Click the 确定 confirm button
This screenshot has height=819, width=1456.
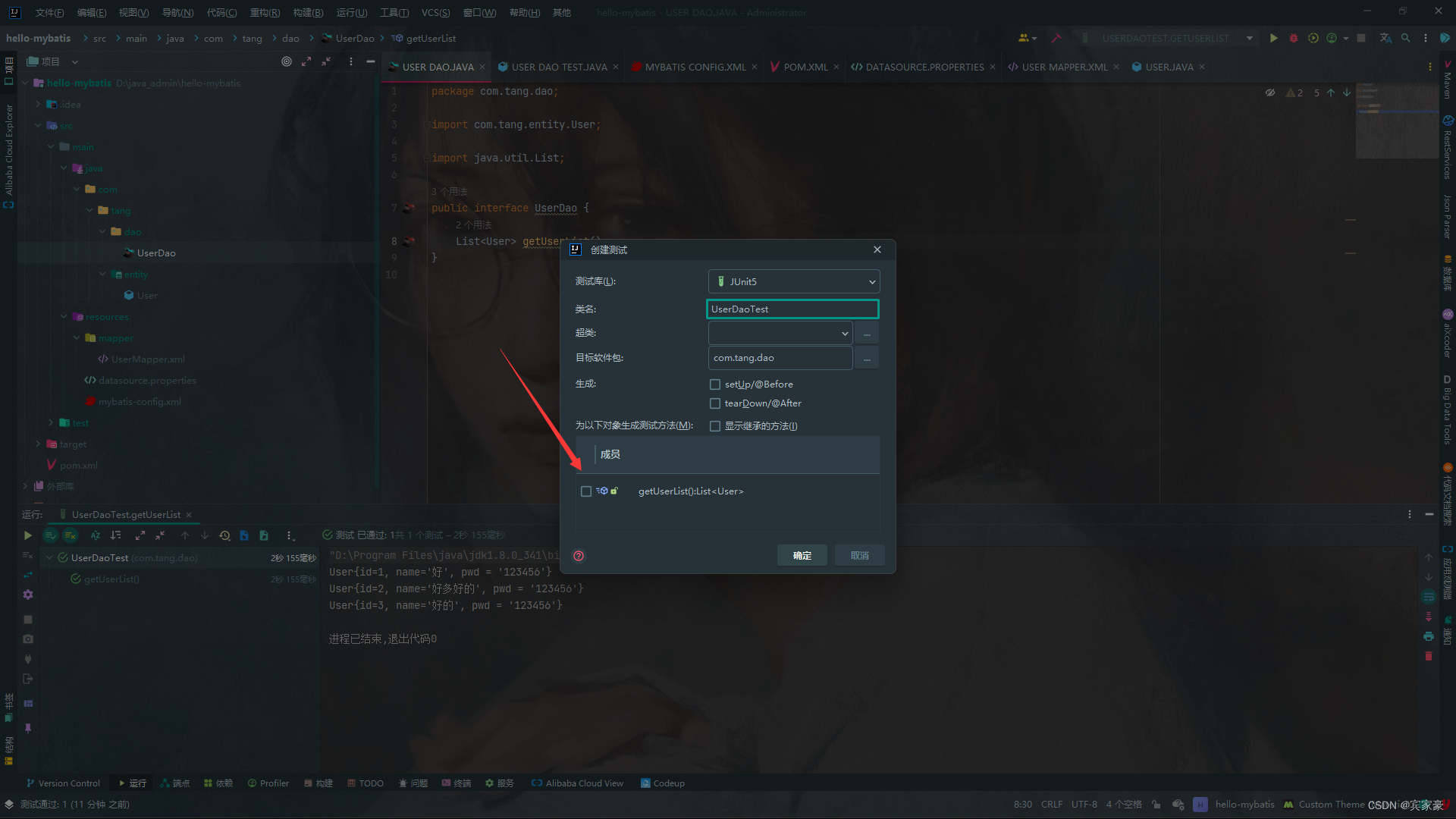[x=802, y=556]
